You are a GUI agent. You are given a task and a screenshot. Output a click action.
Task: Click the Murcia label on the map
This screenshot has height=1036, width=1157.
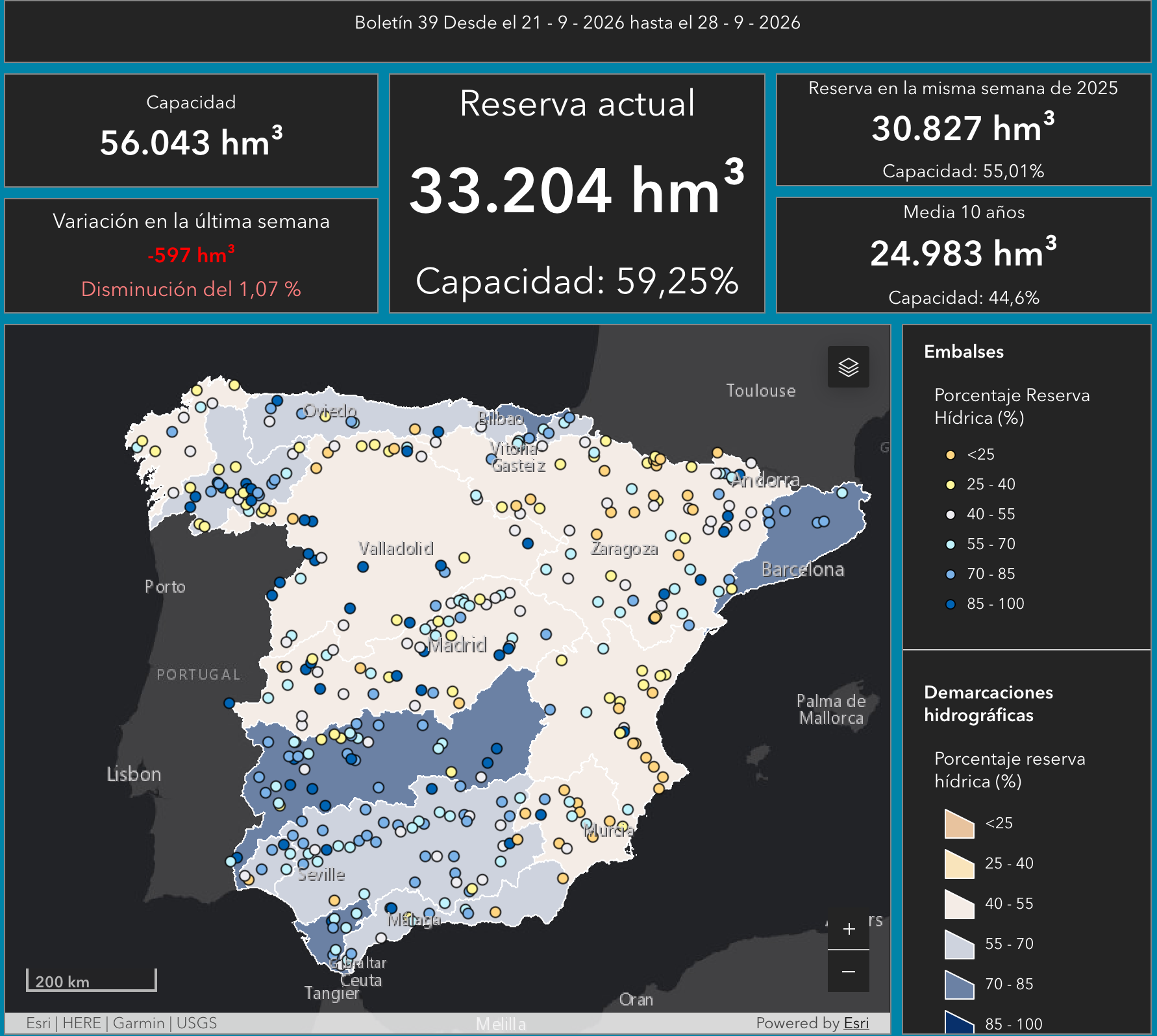click(x=609, y=830)
